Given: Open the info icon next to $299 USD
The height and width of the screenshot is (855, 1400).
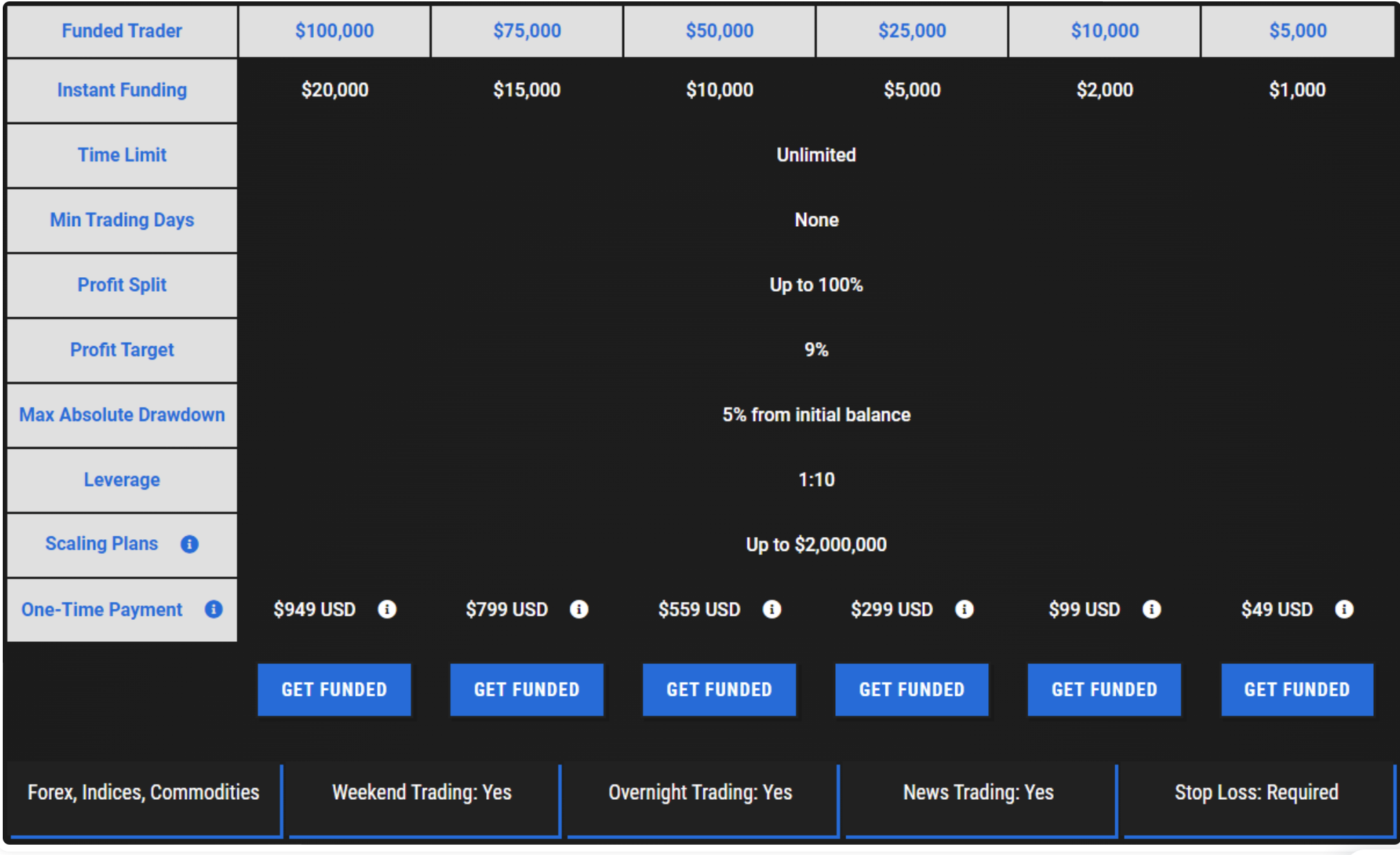Looking at the screenshot, I should point(964,609).
